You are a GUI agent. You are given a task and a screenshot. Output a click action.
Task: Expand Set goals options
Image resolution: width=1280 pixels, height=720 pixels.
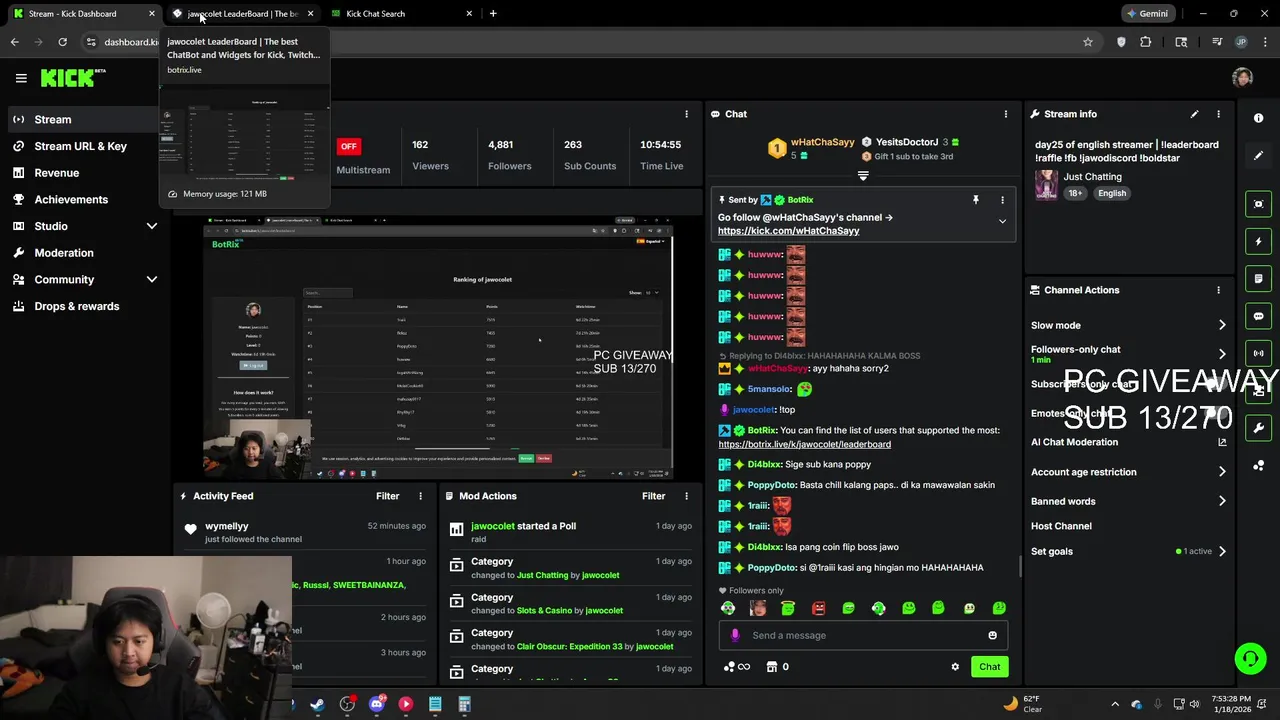click(1222, 551)
